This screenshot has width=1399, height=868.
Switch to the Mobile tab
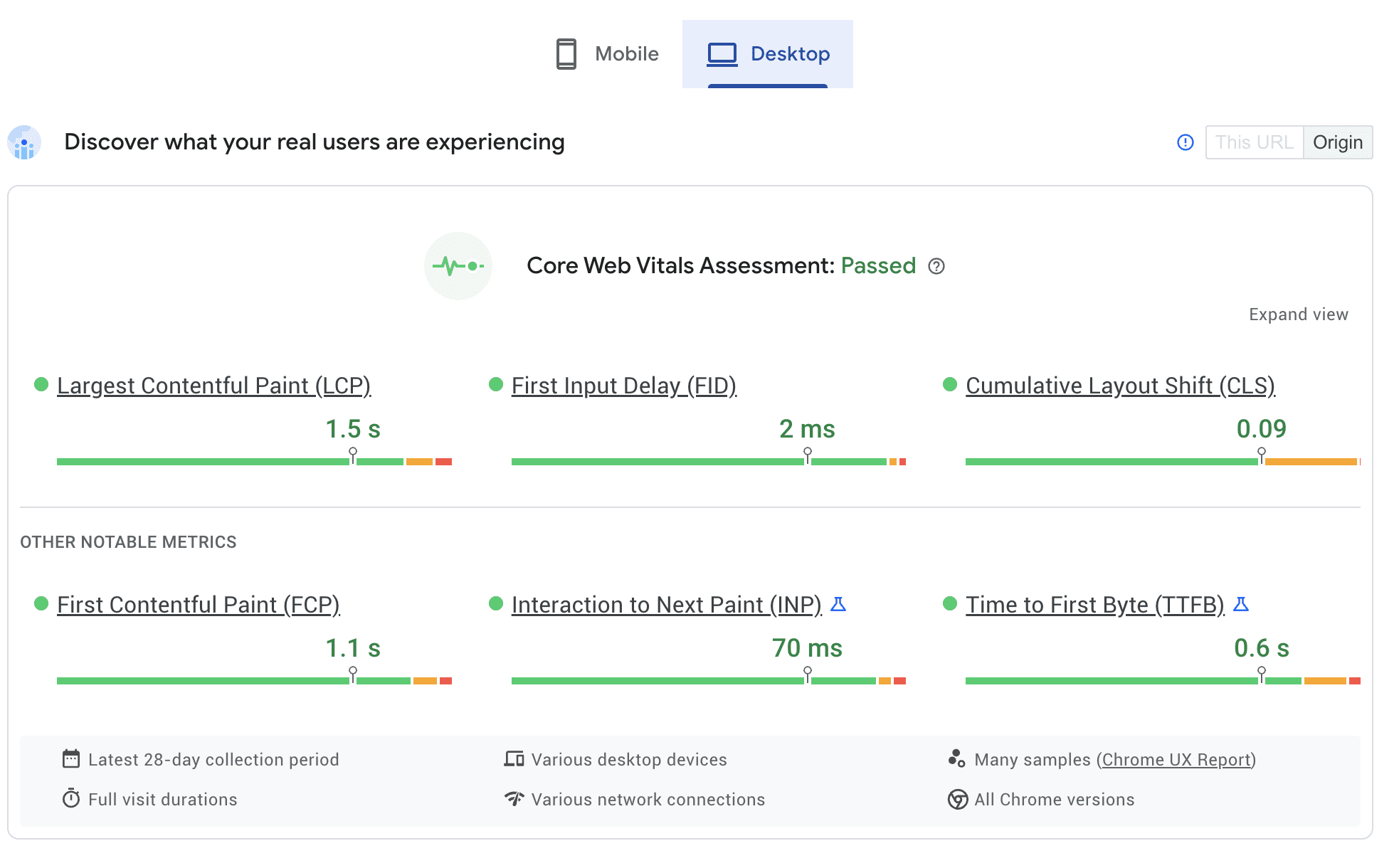[x=608, y=54]
